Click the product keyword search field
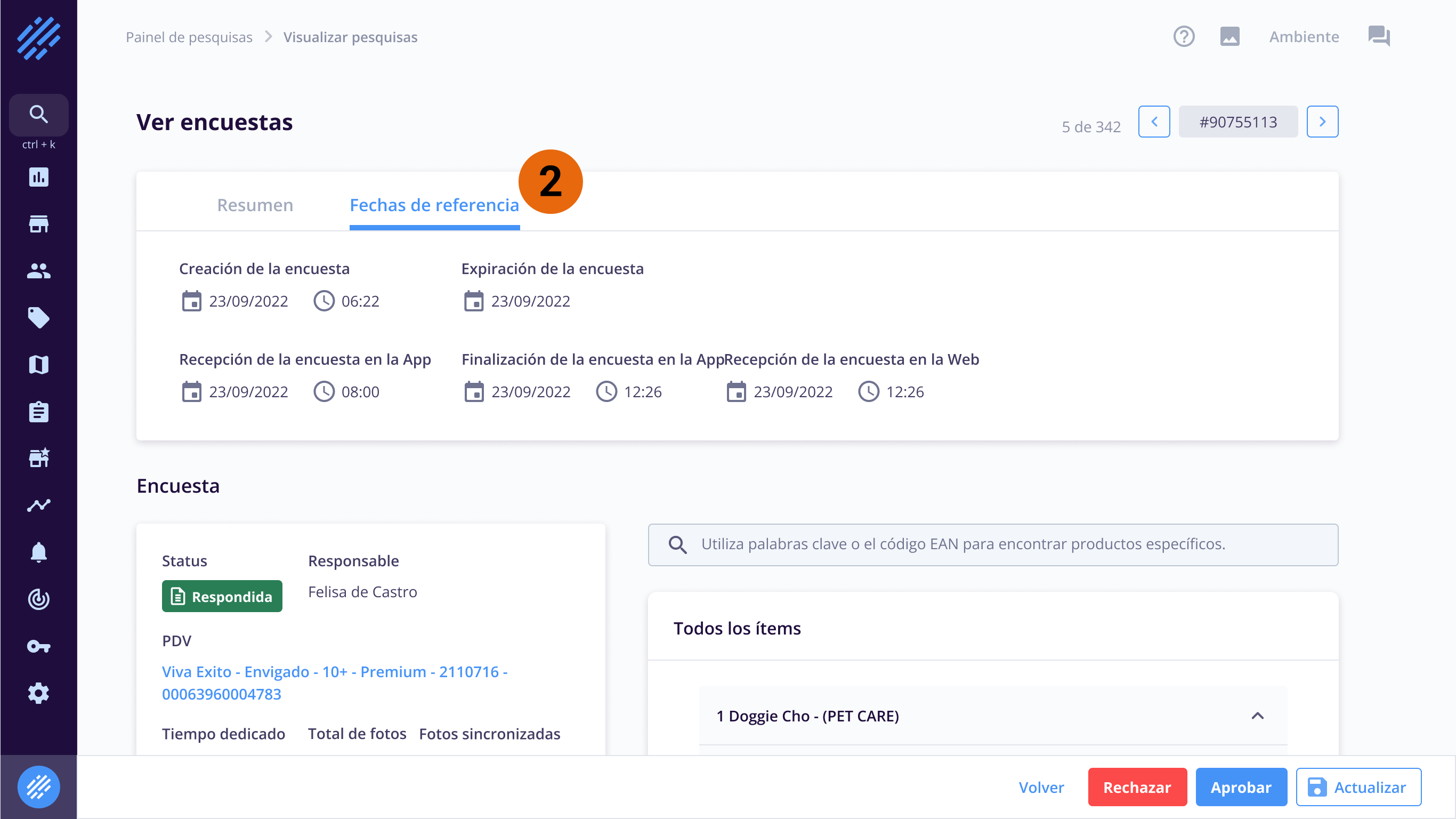The height and width of the screenshot is (819, 1456). [992, 544]
